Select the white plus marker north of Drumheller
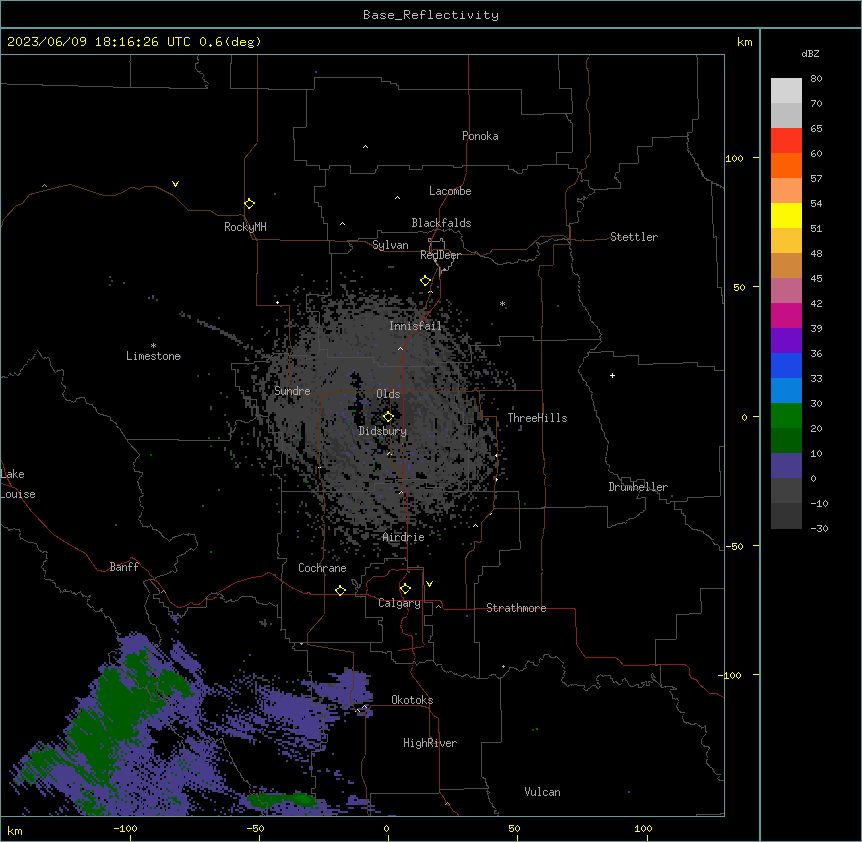This screenshot has width=862, height=842. (612, 375)
